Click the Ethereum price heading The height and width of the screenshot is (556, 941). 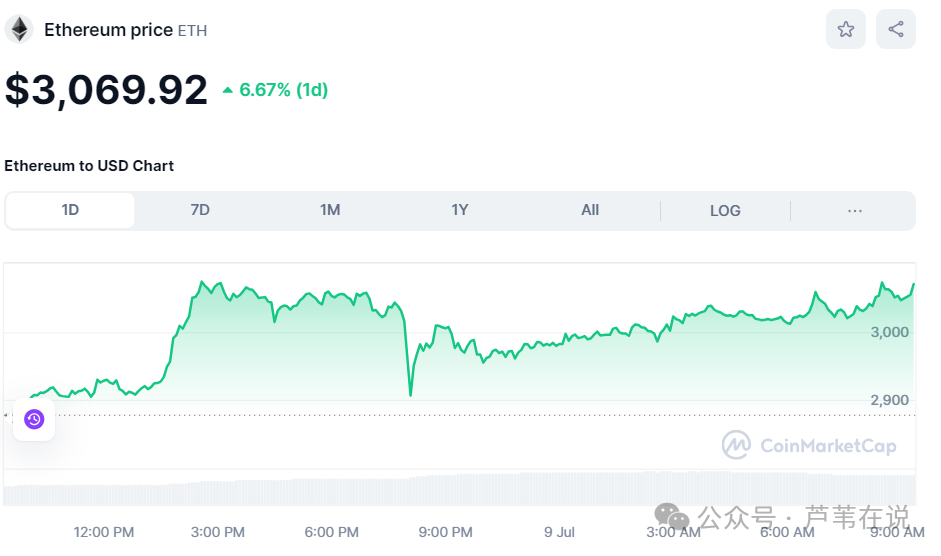(108, 30)
